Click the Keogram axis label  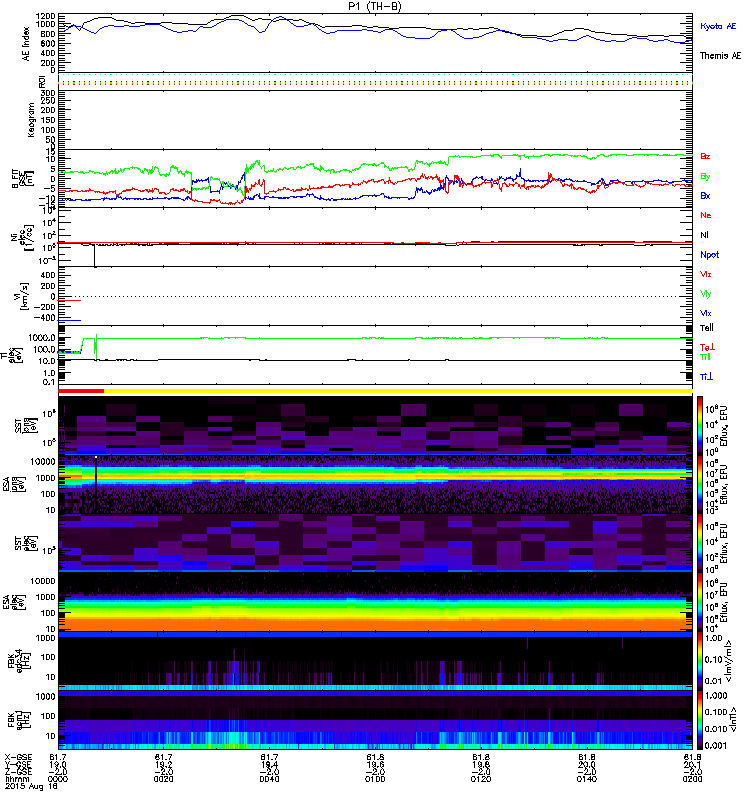pyautogui.click(x=31, y=120)
